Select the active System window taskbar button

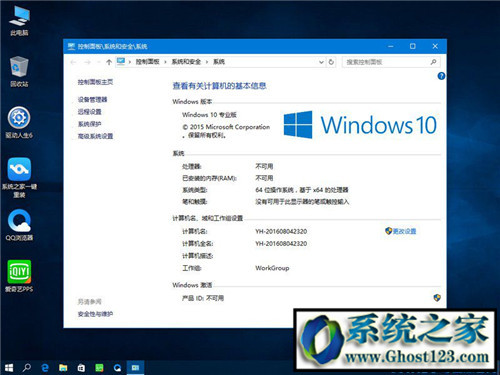[135, 368]
